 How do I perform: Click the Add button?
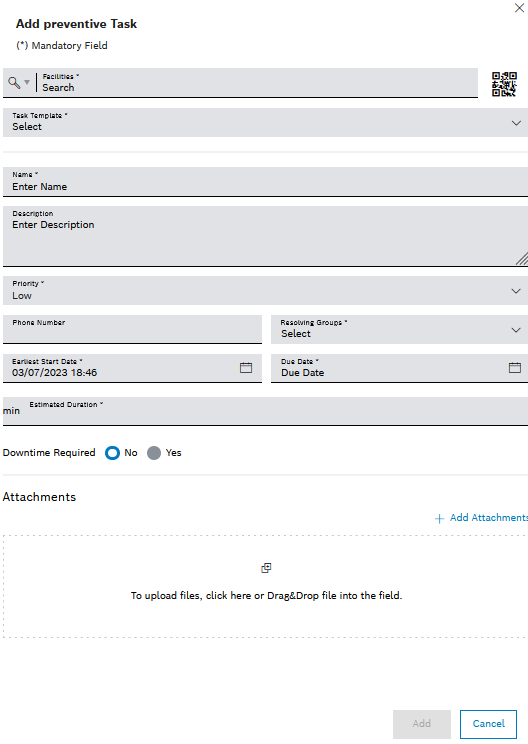click(422, 724)
